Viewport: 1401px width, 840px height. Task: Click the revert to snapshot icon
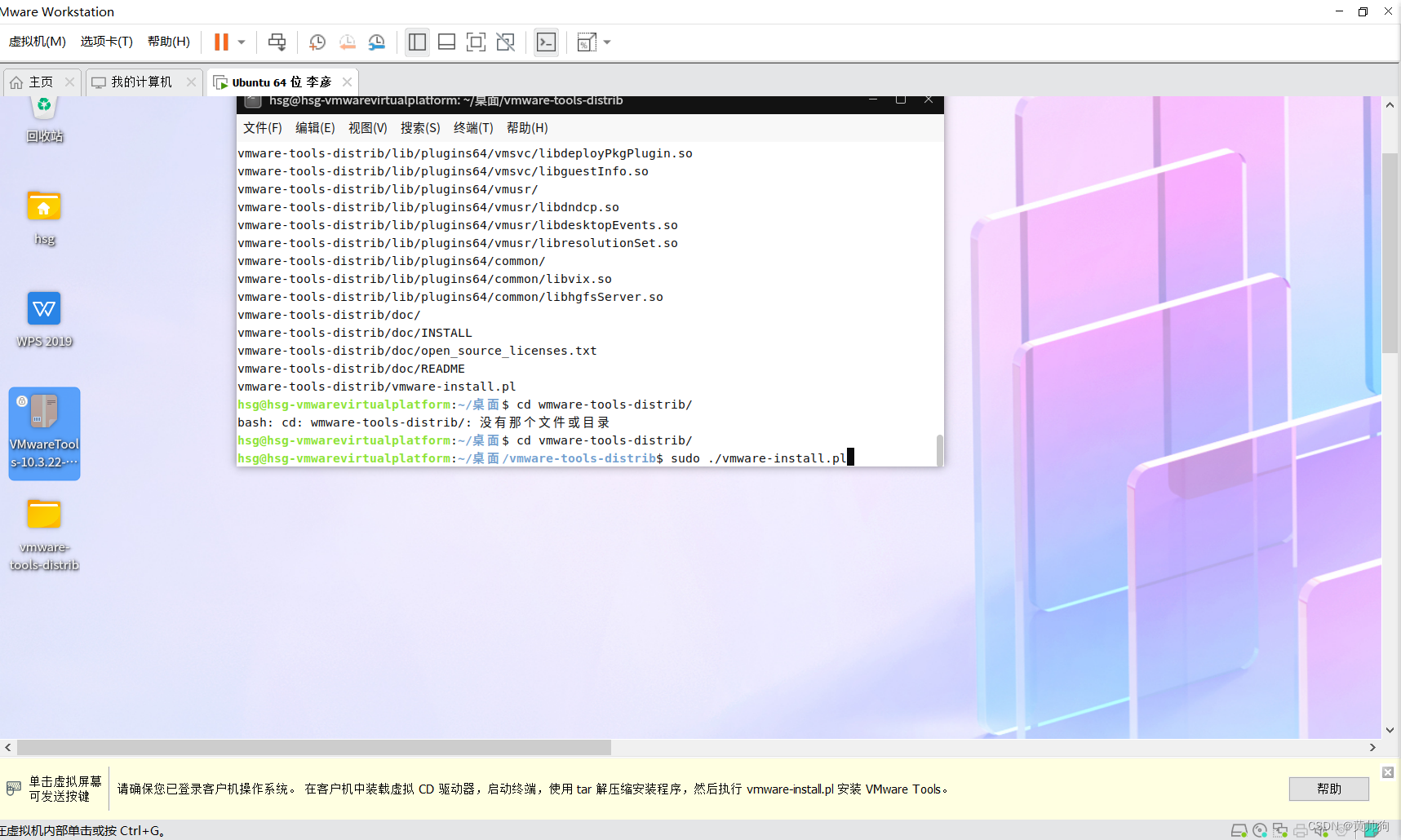348,42
